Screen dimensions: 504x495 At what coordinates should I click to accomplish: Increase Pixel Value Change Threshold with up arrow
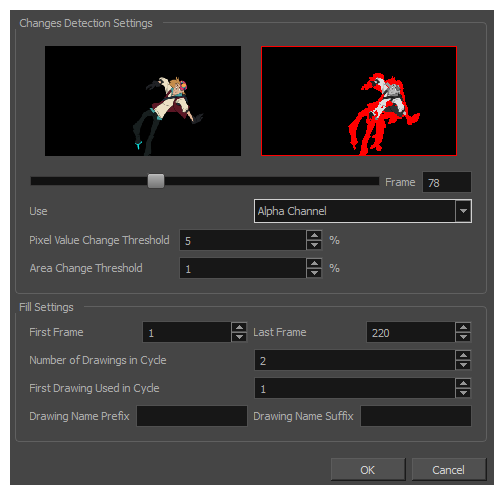314,235
